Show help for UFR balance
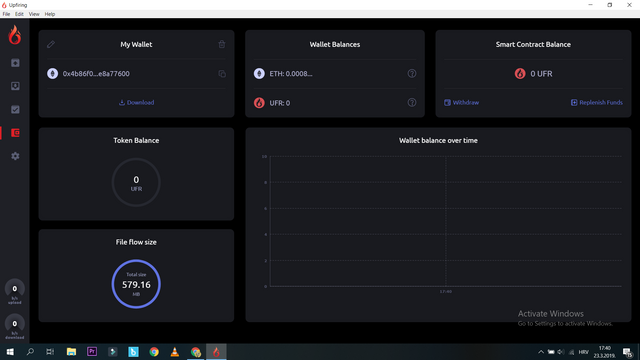640x360 pixels. (x=412, y=102)
